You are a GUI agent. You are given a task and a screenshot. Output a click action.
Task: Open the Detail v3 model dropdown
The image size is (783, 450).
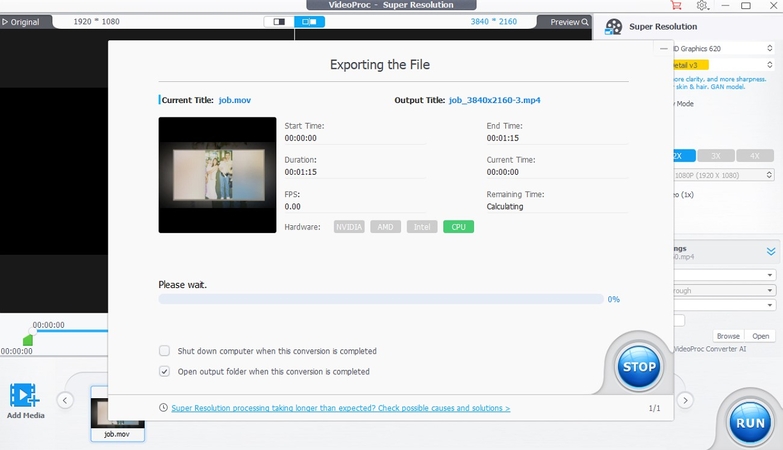[x=723, y=65]
